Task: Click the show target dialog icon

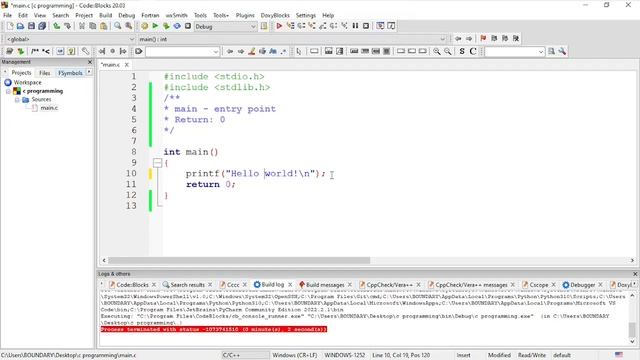Action: pos(264,26)
